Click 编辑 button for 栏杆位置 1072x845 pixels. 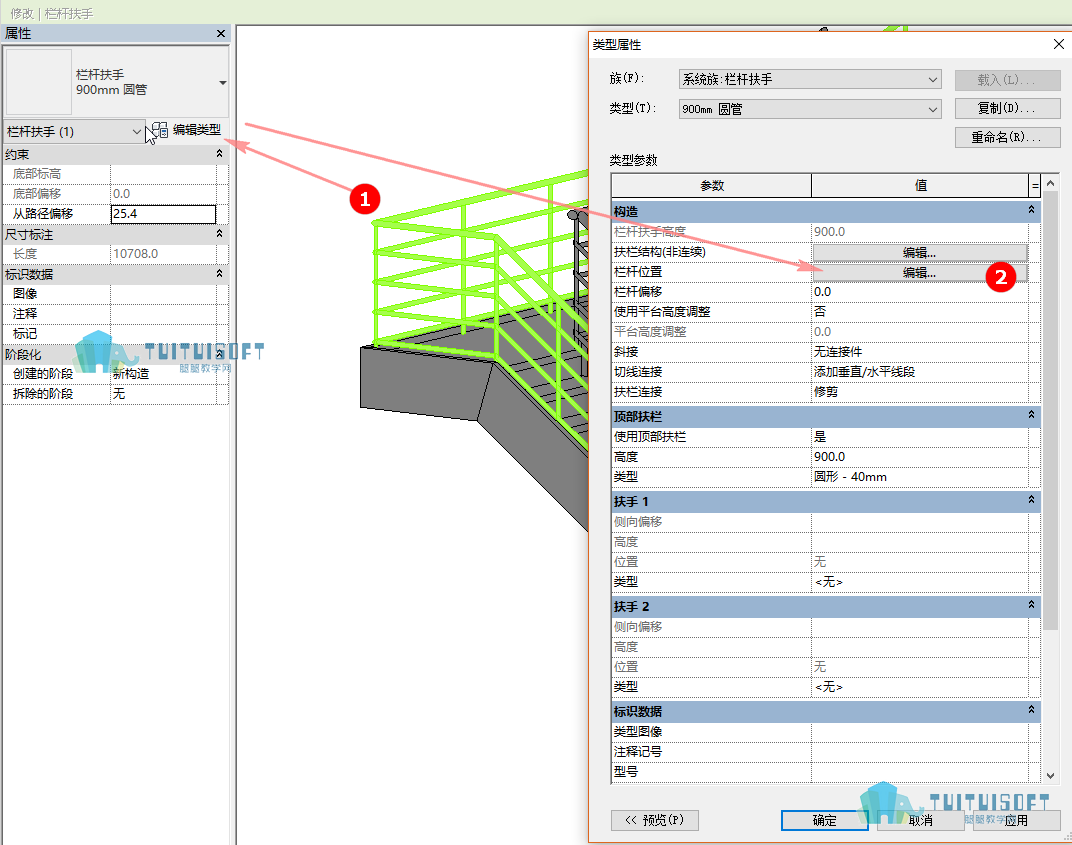920,273
